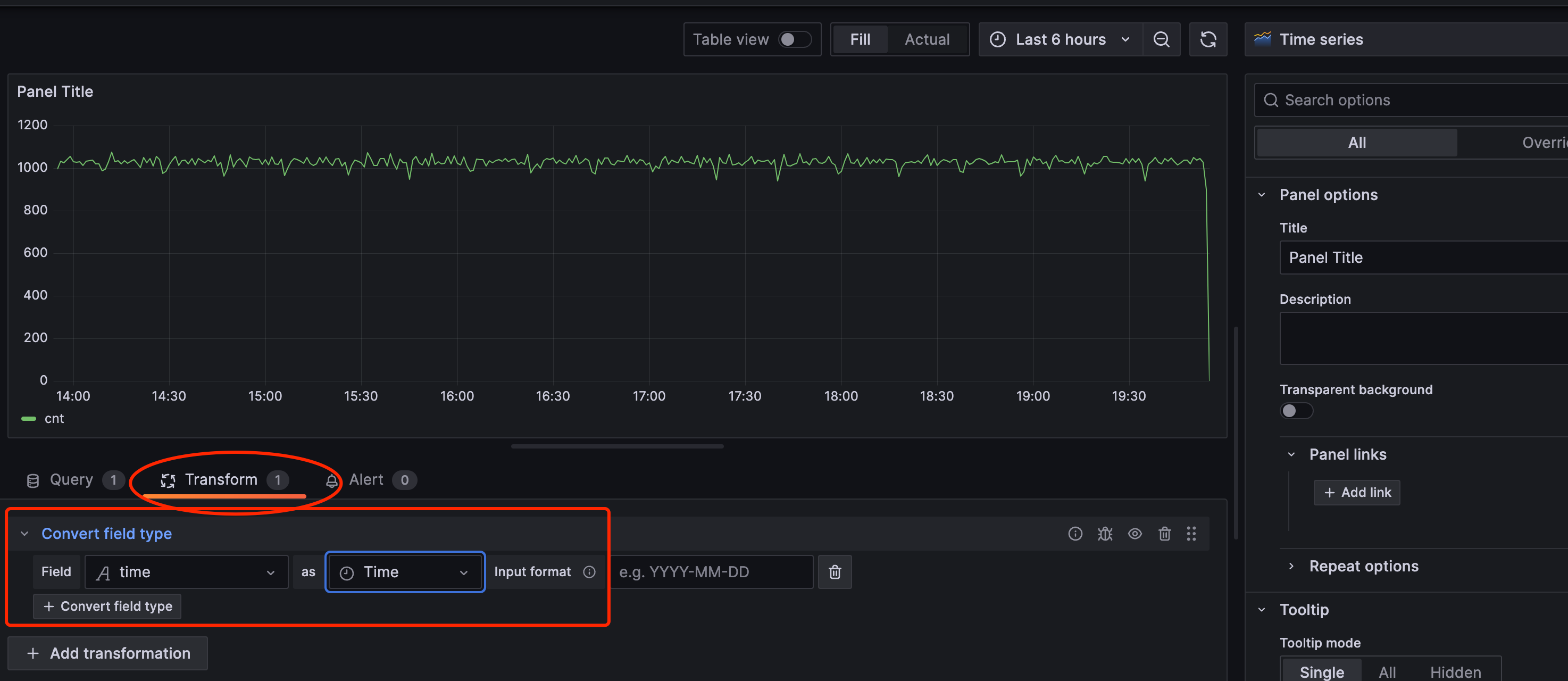Click the Panel Title chart header
1568x681 pixels.
(x=55, y=92)
